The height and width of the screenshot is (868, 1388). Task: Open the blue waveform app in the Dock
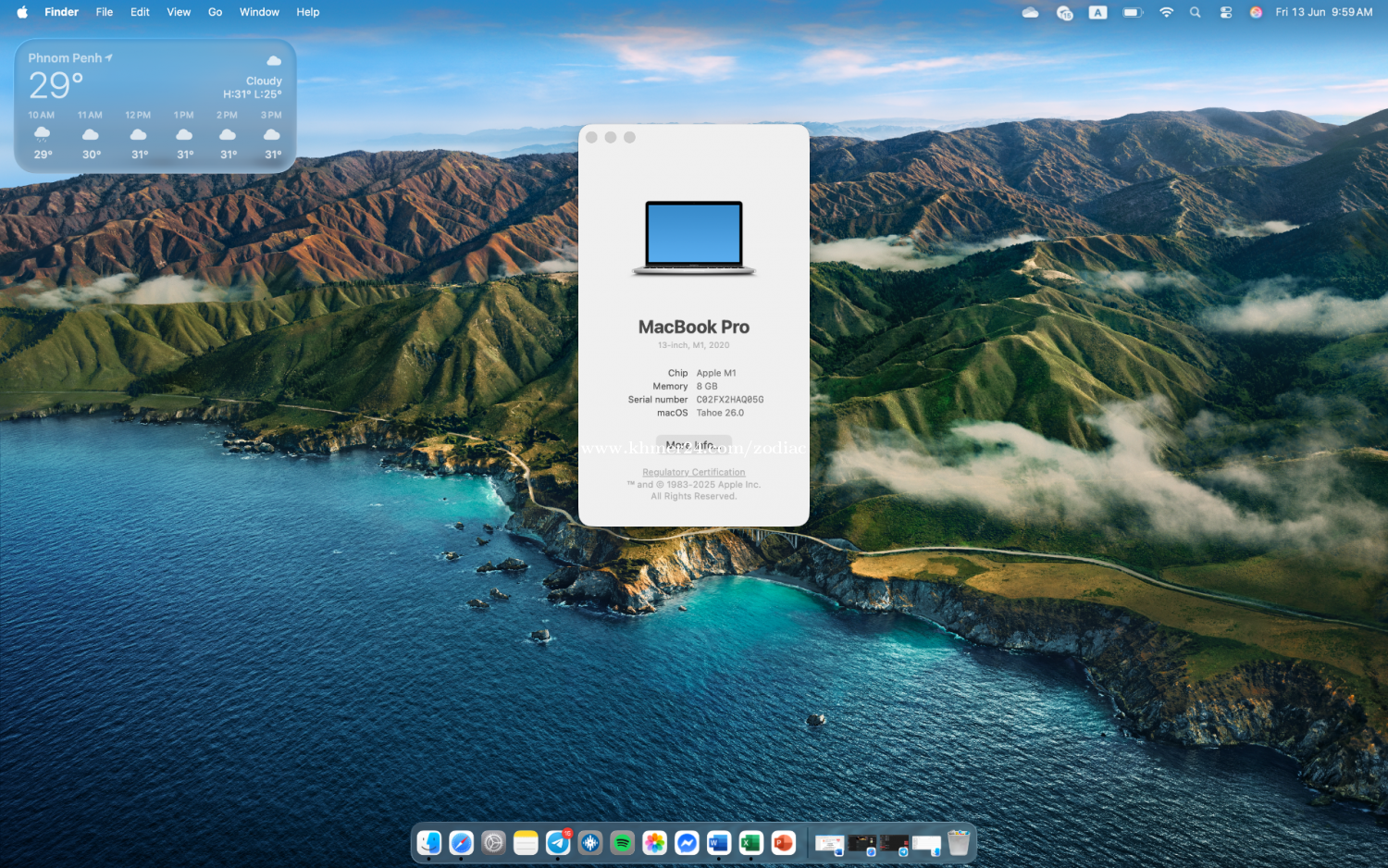pos(590,843)
